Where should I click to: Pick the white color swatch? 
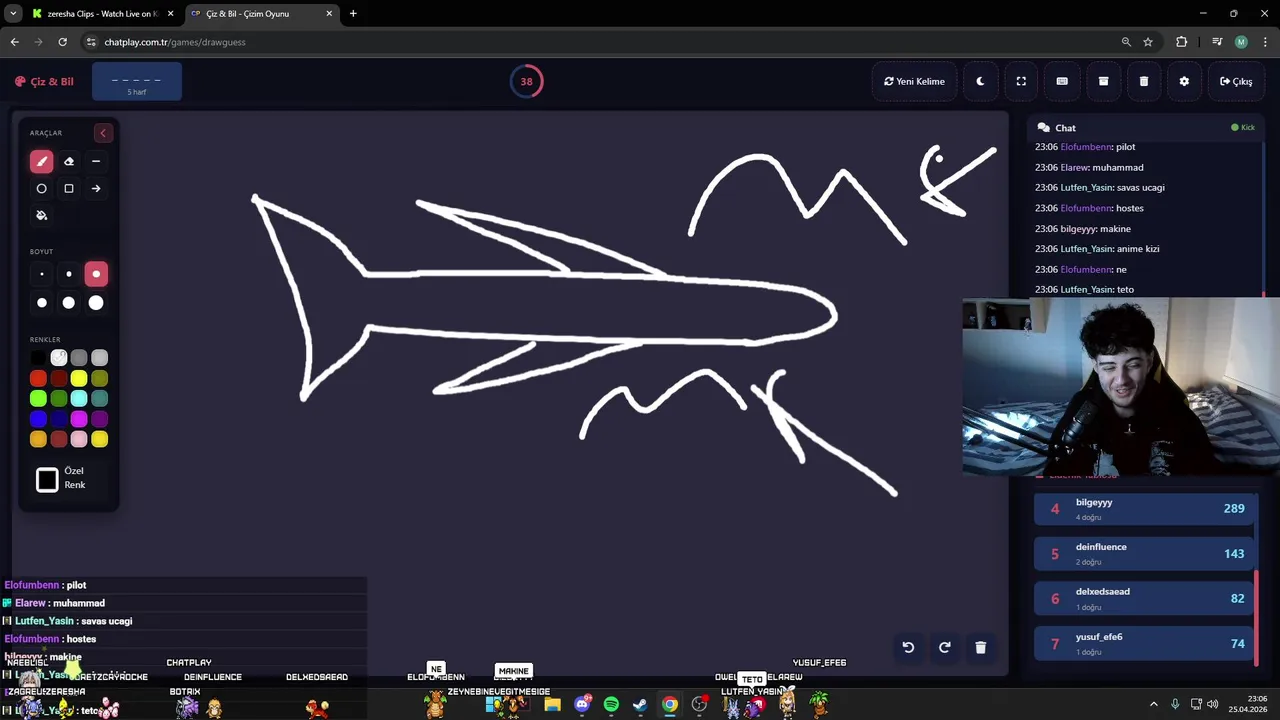[x=59, y=358]
